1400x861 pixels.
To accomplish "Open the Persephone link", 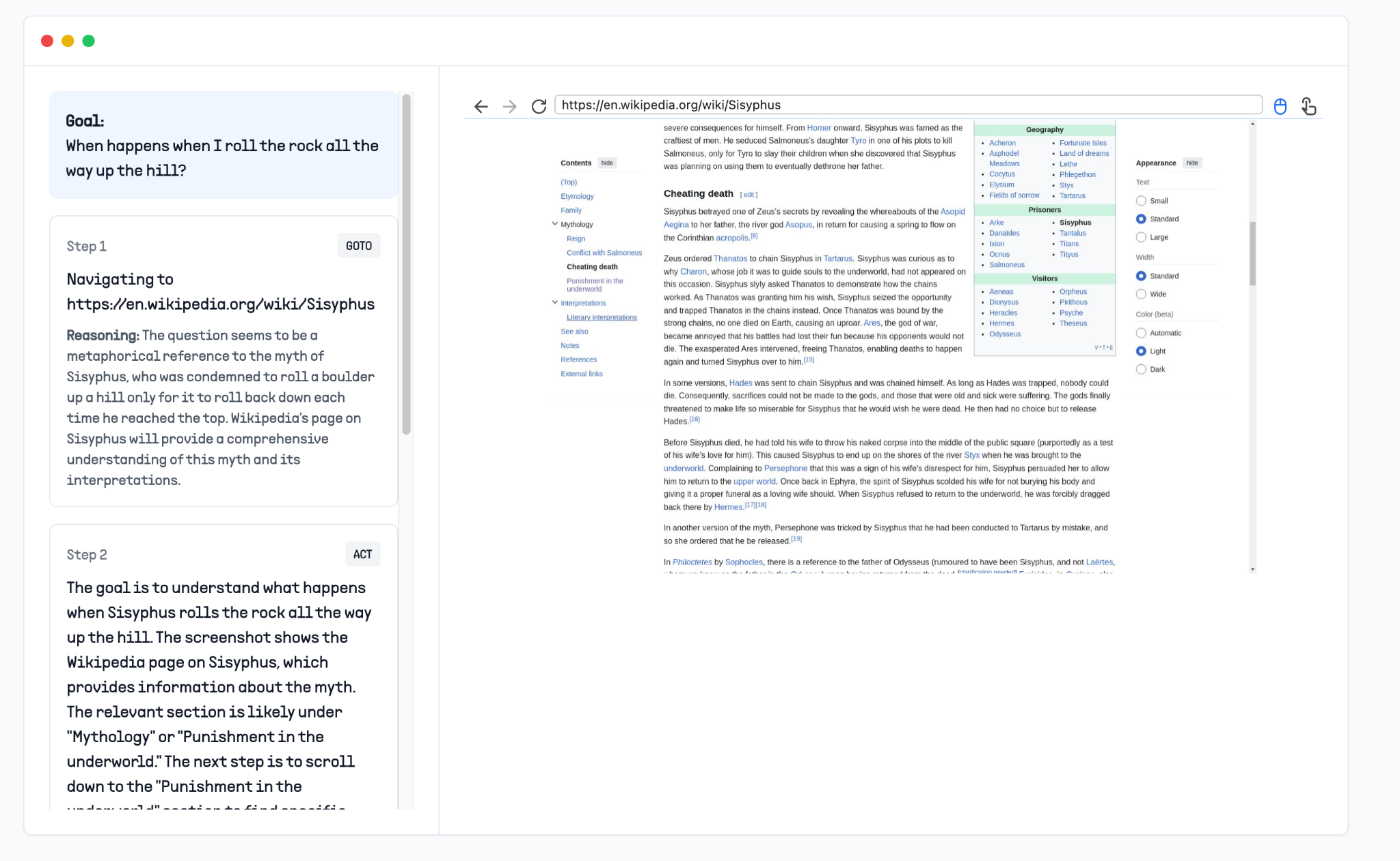I will click(x=785, y=468).
